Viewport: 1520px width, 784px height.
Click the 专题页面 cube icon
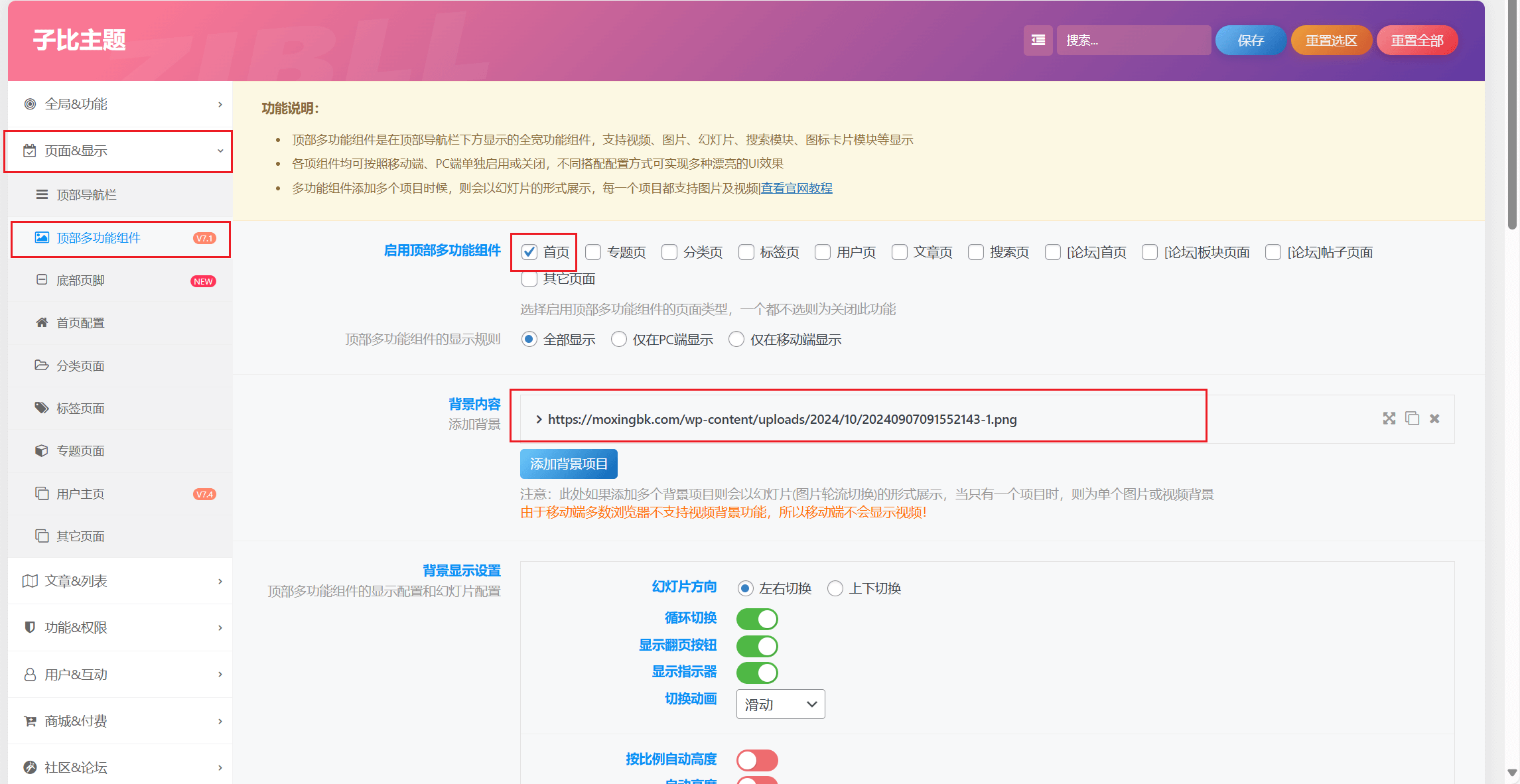point(42,450)
